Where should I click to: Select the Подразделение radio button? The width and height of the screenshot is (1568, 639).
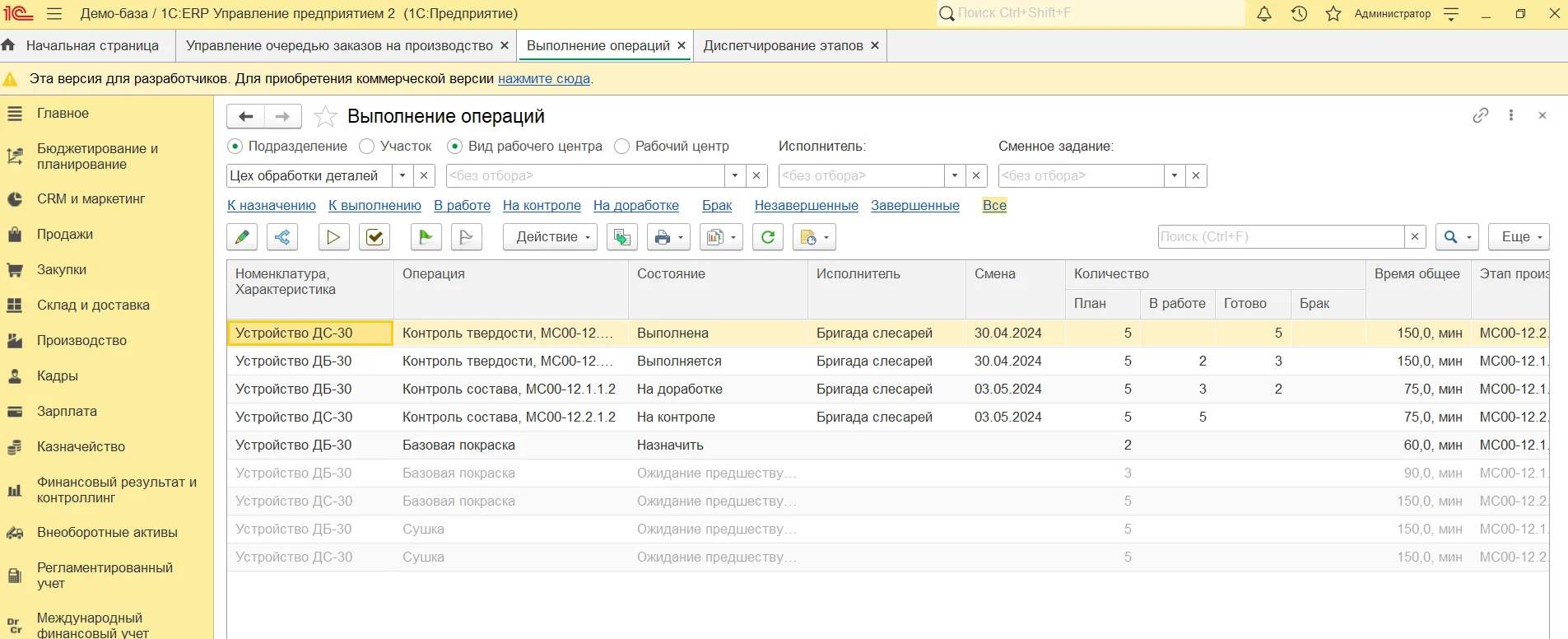(x=235, y=146)
